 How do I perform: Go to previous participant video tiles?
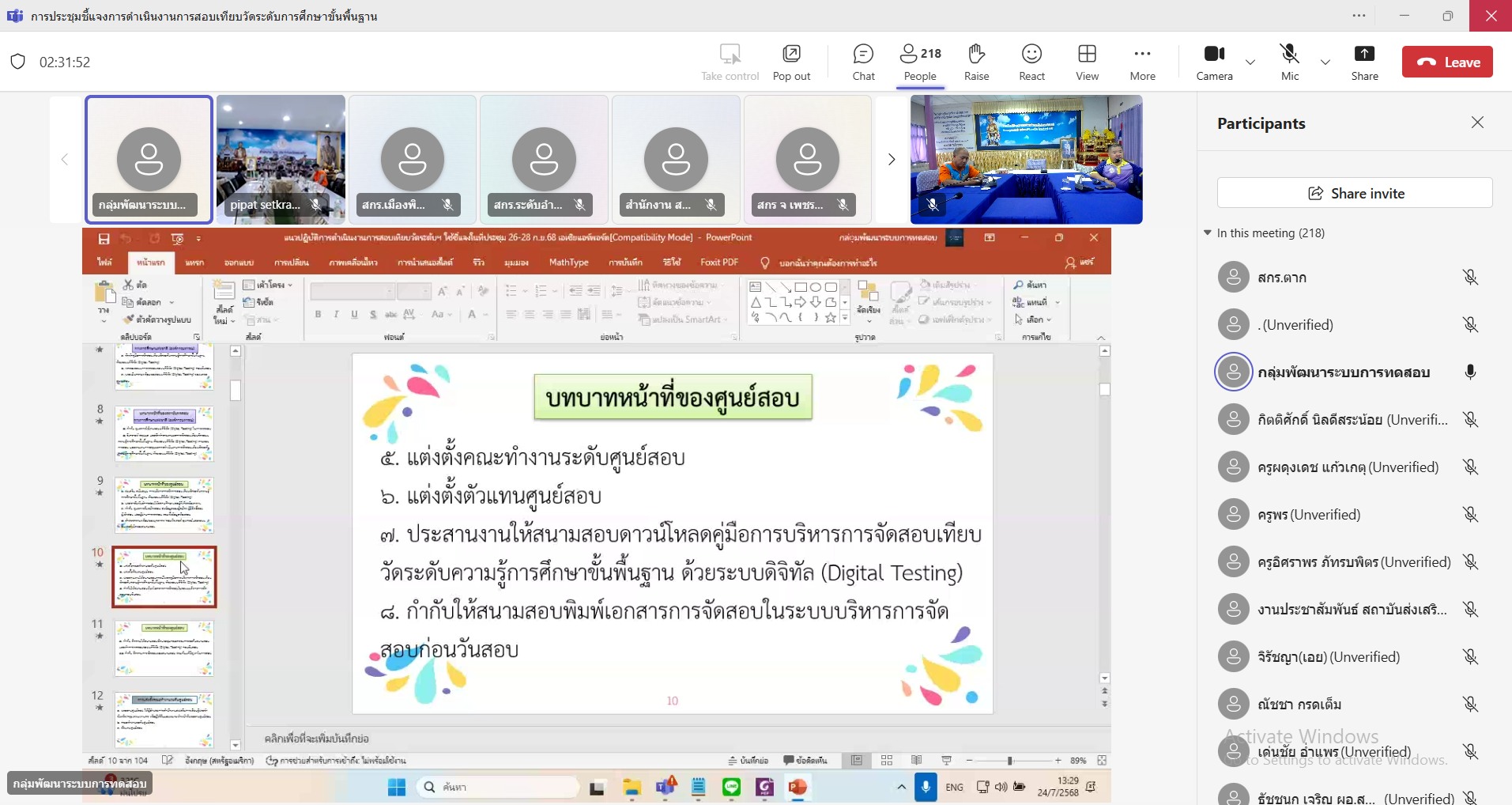coord(65,160)
